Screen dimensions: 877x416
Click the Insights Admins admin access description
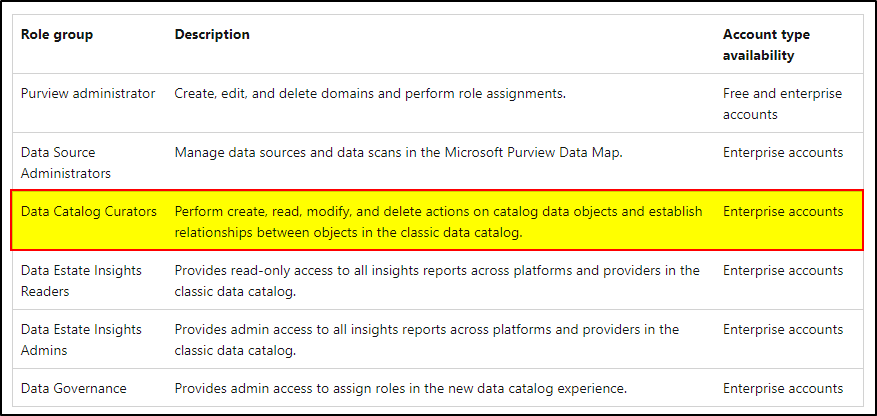tap(427, 339)
